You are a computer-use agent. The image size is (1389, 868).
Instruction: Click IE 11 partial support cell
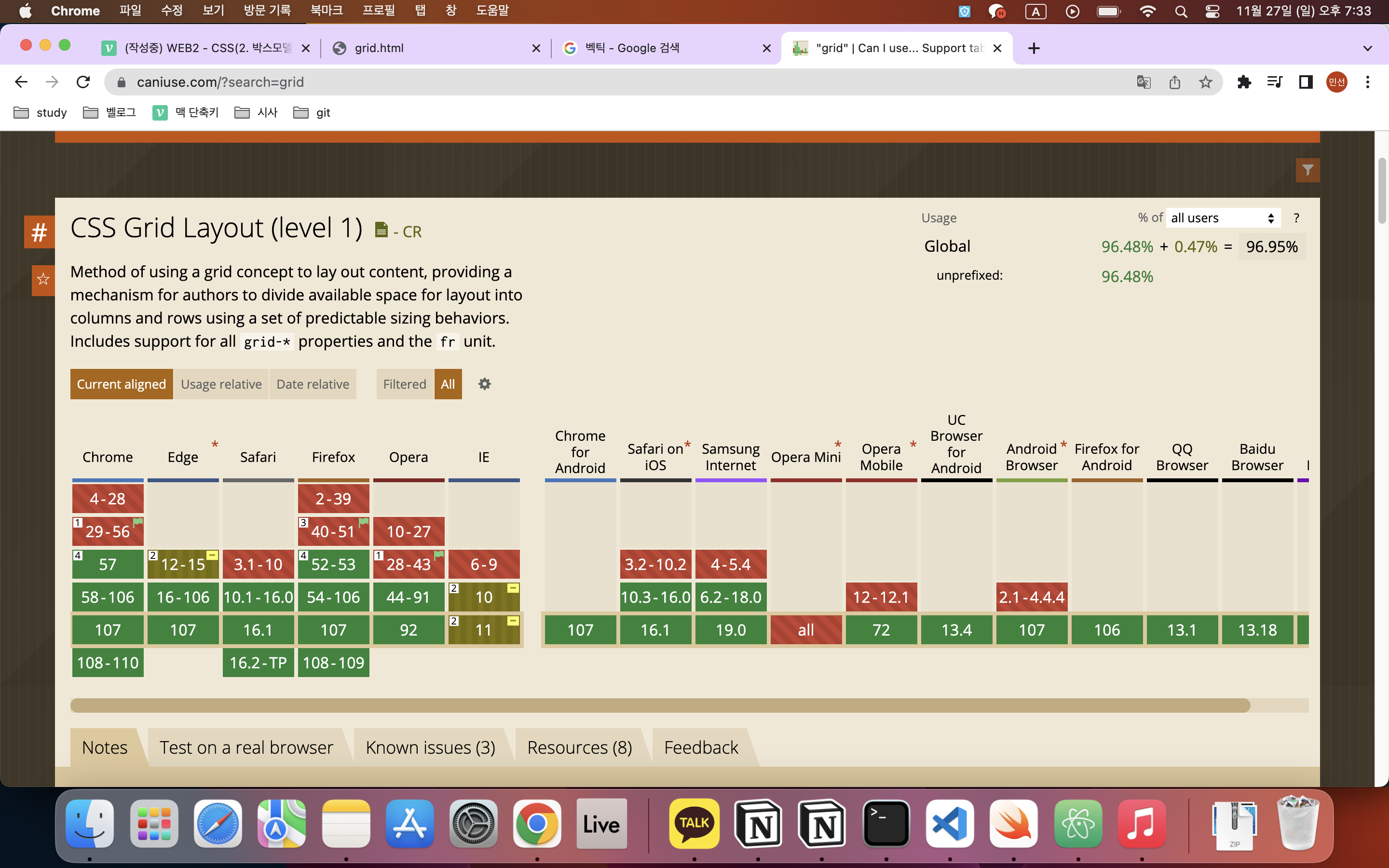pyautogui.click(x=484, y=630)
